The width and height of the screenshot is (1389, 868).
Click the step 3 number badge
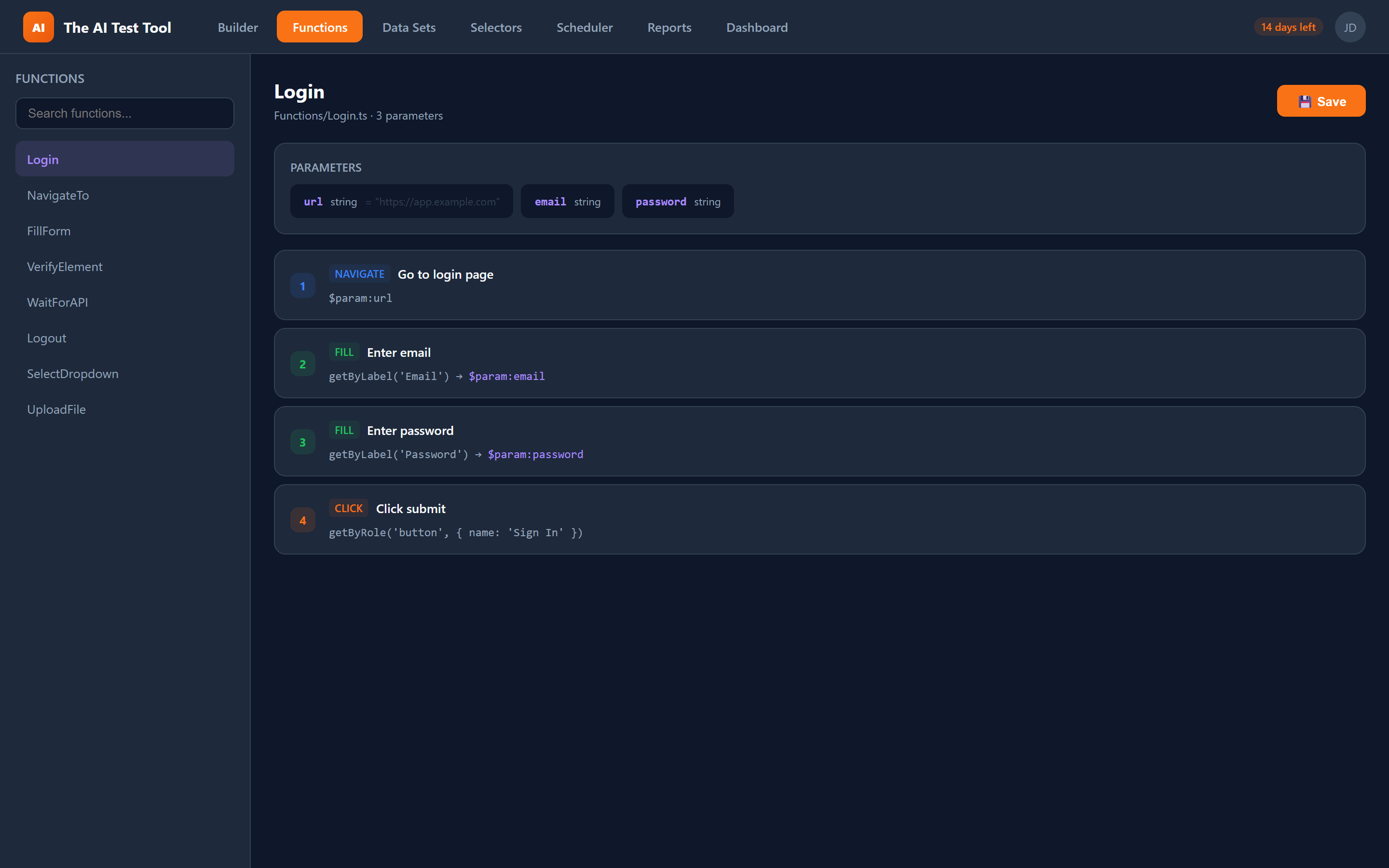pyautogui.click(x=302, y=441)
